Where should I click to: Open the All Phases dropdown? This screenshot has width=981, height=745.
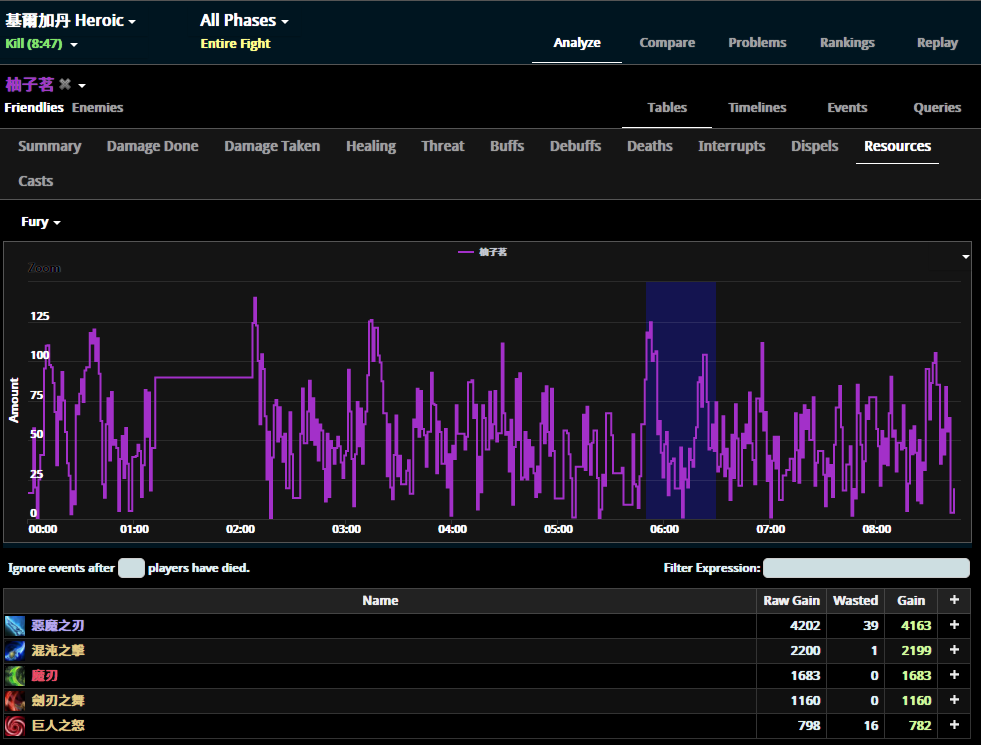click(244, 21)
